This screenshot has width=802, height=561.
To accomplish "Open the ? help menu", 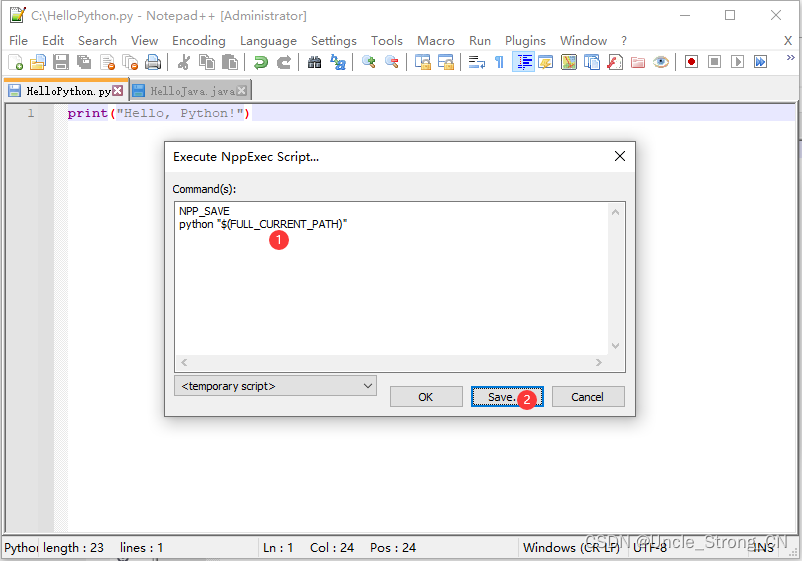I will point(623,40).
